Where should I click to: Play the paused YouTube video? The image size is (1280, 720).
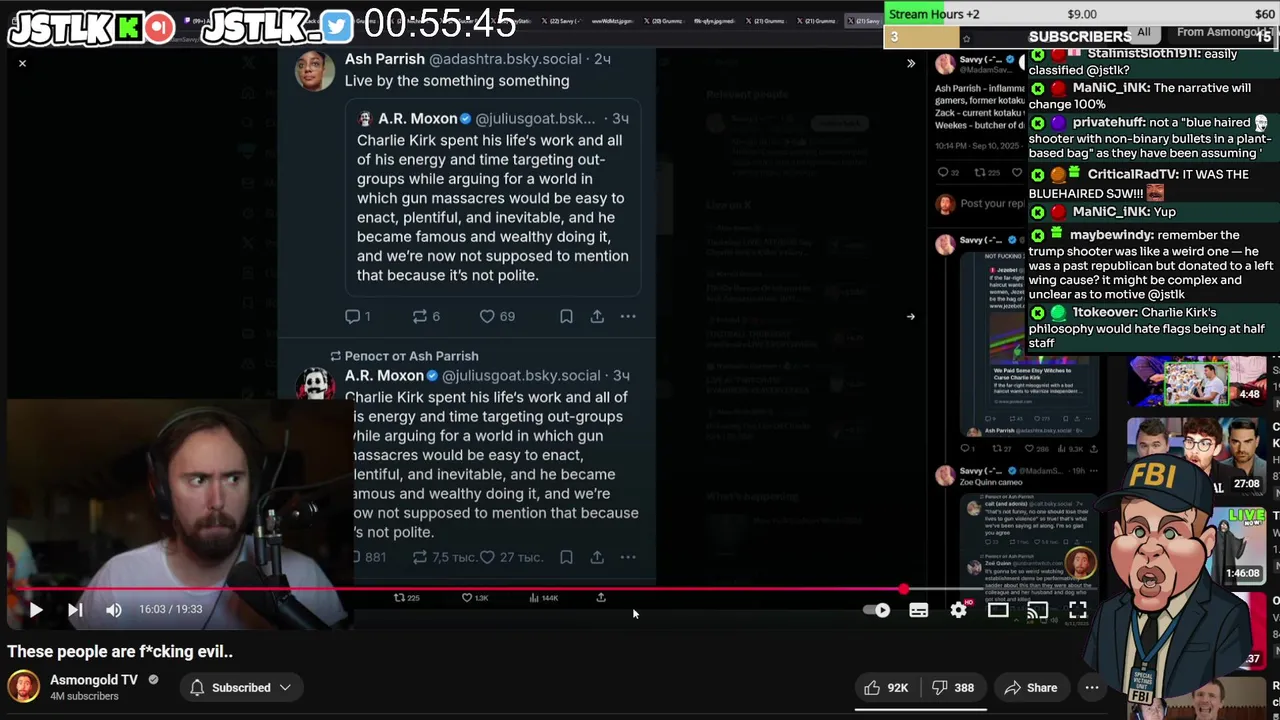tap(35, 609)
